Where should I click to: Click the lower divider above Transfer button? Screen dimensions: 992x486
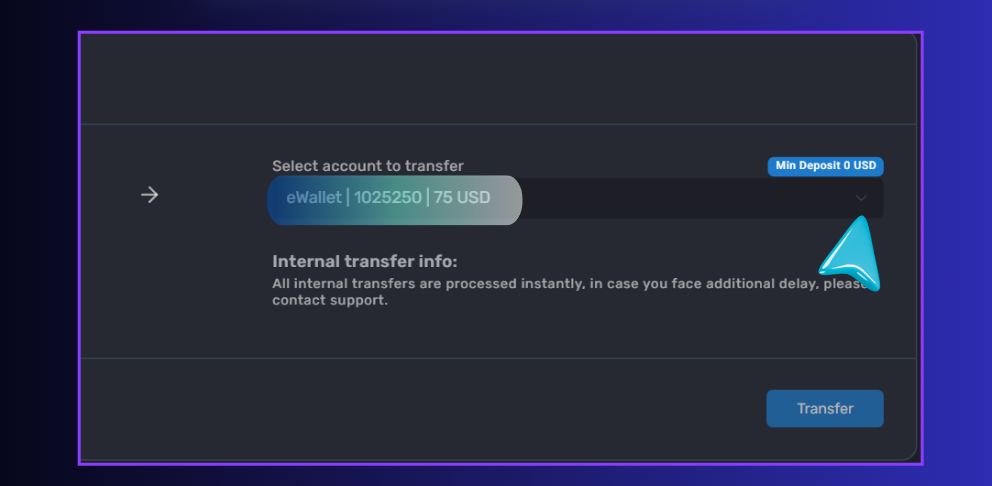[498, 358]
